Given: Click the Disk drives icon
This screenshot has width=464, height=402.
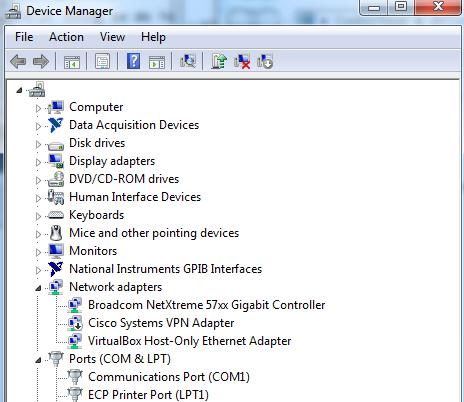Looking at the screenshot, I should 56,146.
